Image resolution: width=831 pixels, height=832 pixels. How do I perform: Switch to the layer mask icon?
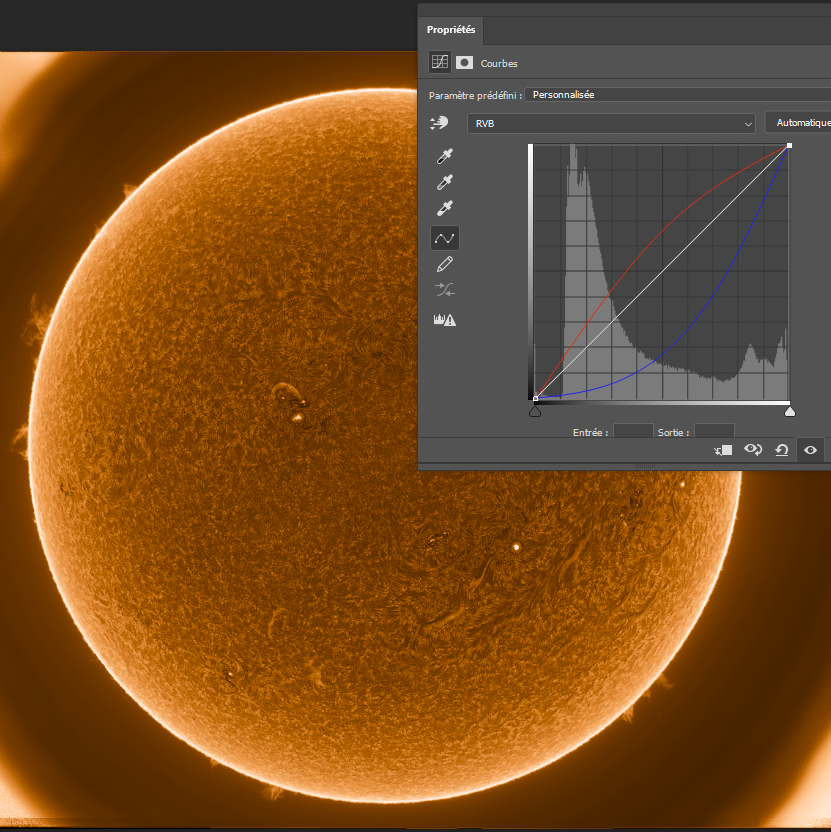(x=464, y=62)
